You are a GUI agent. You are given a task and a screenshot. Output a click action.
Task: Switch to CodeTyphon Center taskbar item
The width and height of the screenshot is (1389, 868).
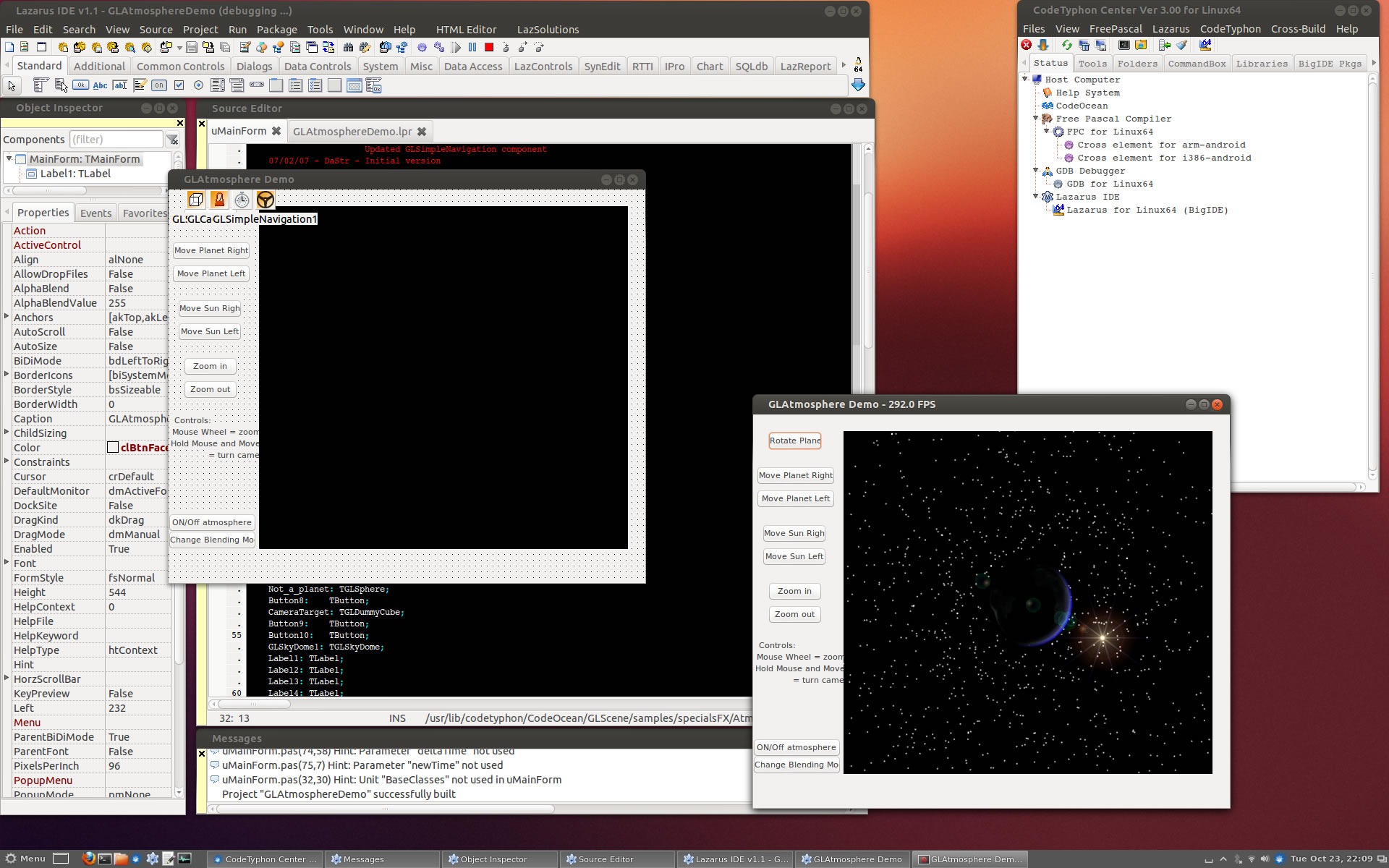[x=265, y=859]
